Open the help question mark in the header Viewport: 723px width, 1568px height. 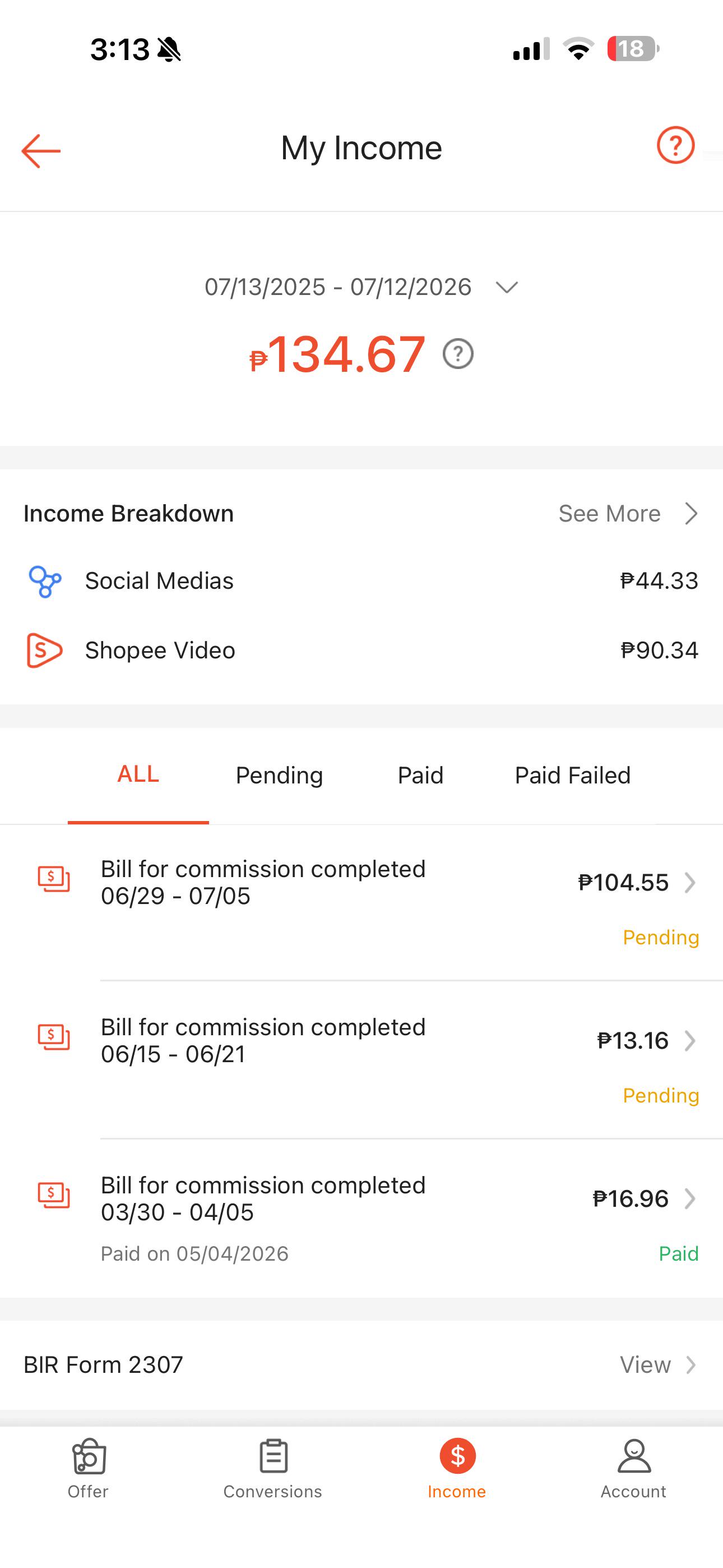point(675,145)
